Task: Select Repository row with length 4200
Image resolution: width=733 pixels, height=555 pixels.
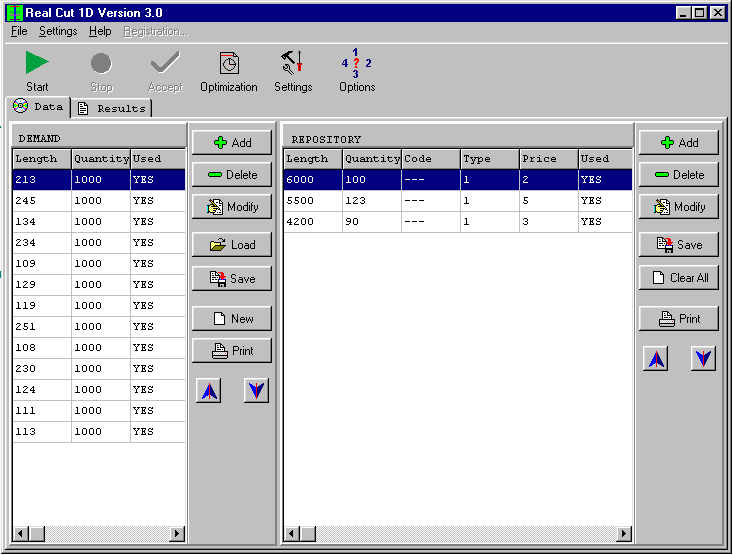Action: [x=458, y=222]
